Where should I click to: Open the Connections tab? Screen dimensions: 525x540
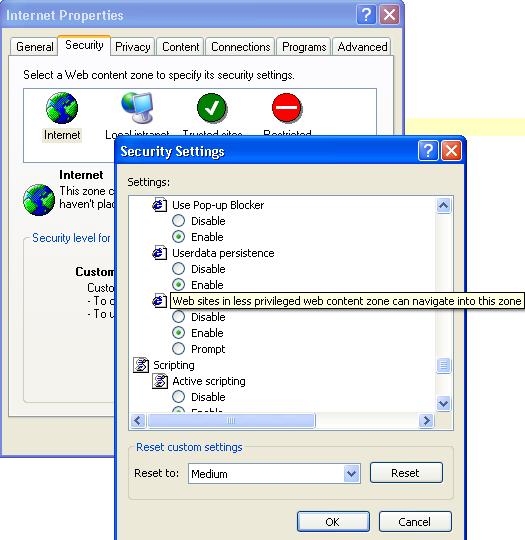point(240,47)
